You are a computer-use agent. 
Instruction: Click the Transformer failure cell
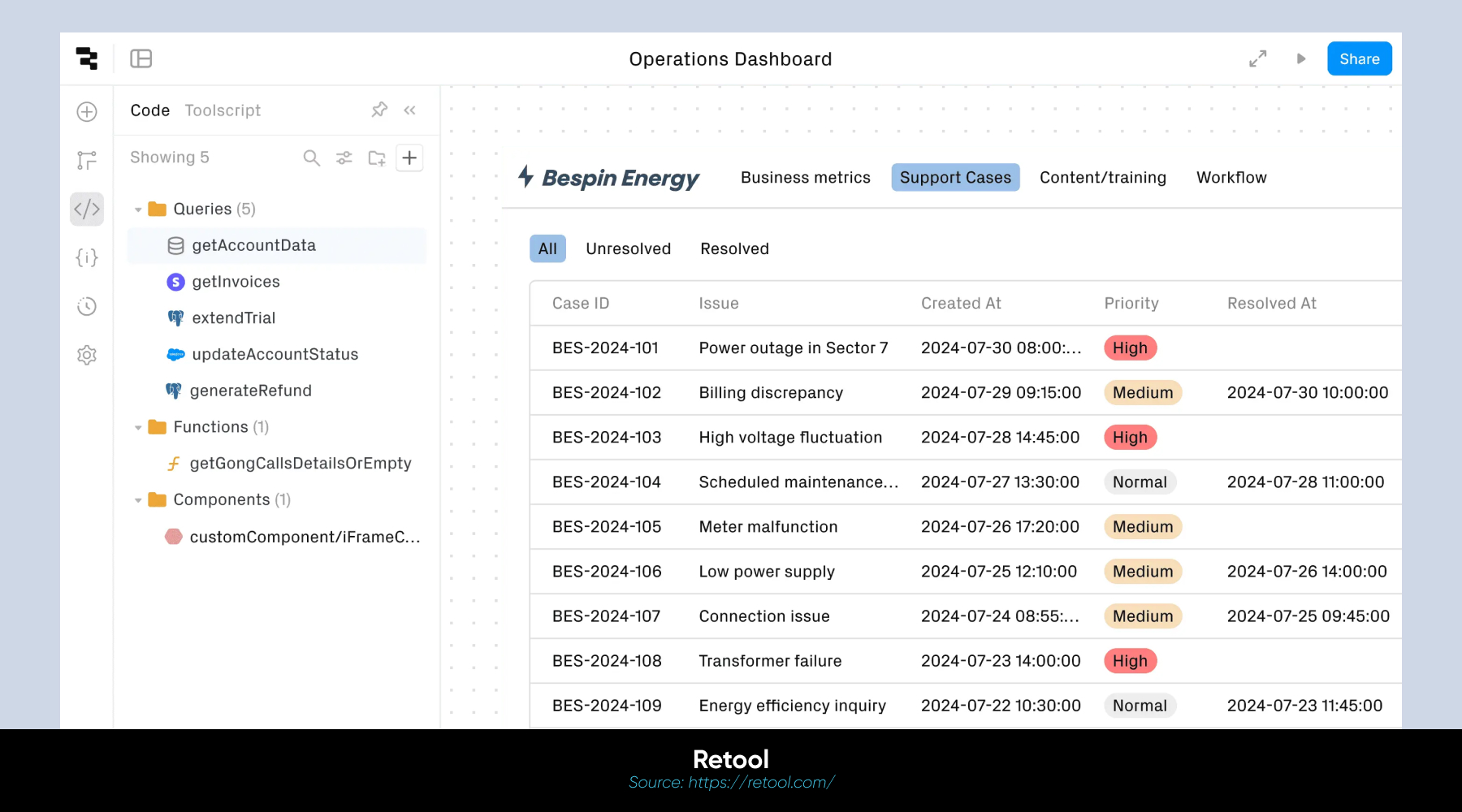[x=770, y=660]
